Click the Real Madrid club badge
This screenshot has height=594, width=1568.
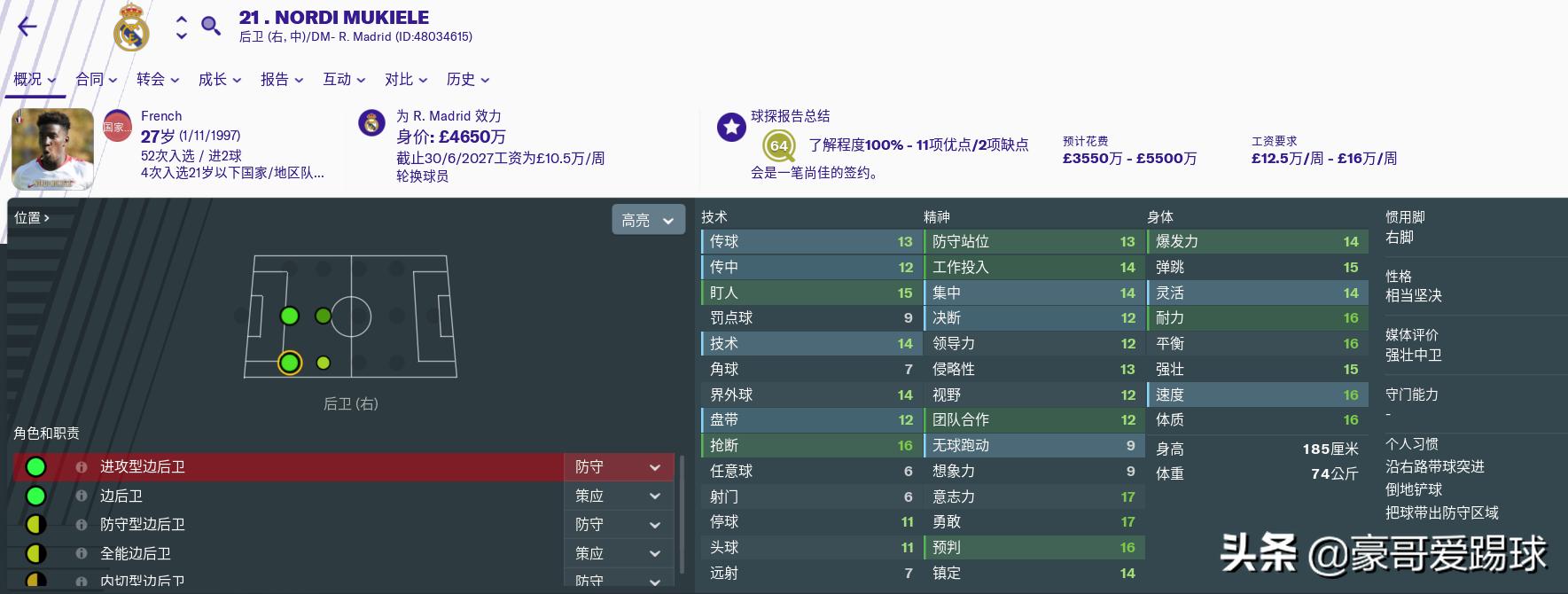point(131,27)
